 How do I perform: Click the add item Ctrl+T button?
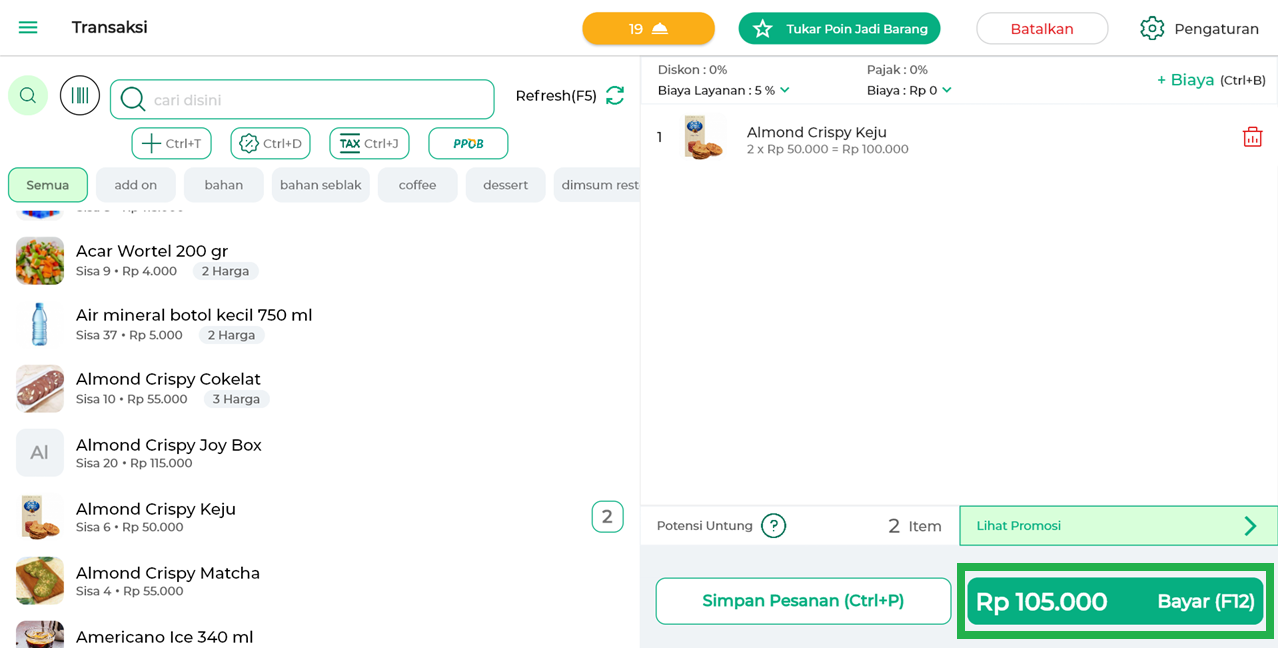click(x=171, y=143)
